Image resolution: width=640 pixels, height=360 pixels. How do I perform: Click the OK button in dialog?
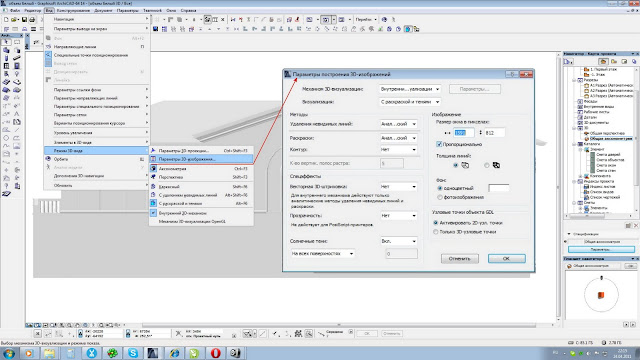point(507,258)
